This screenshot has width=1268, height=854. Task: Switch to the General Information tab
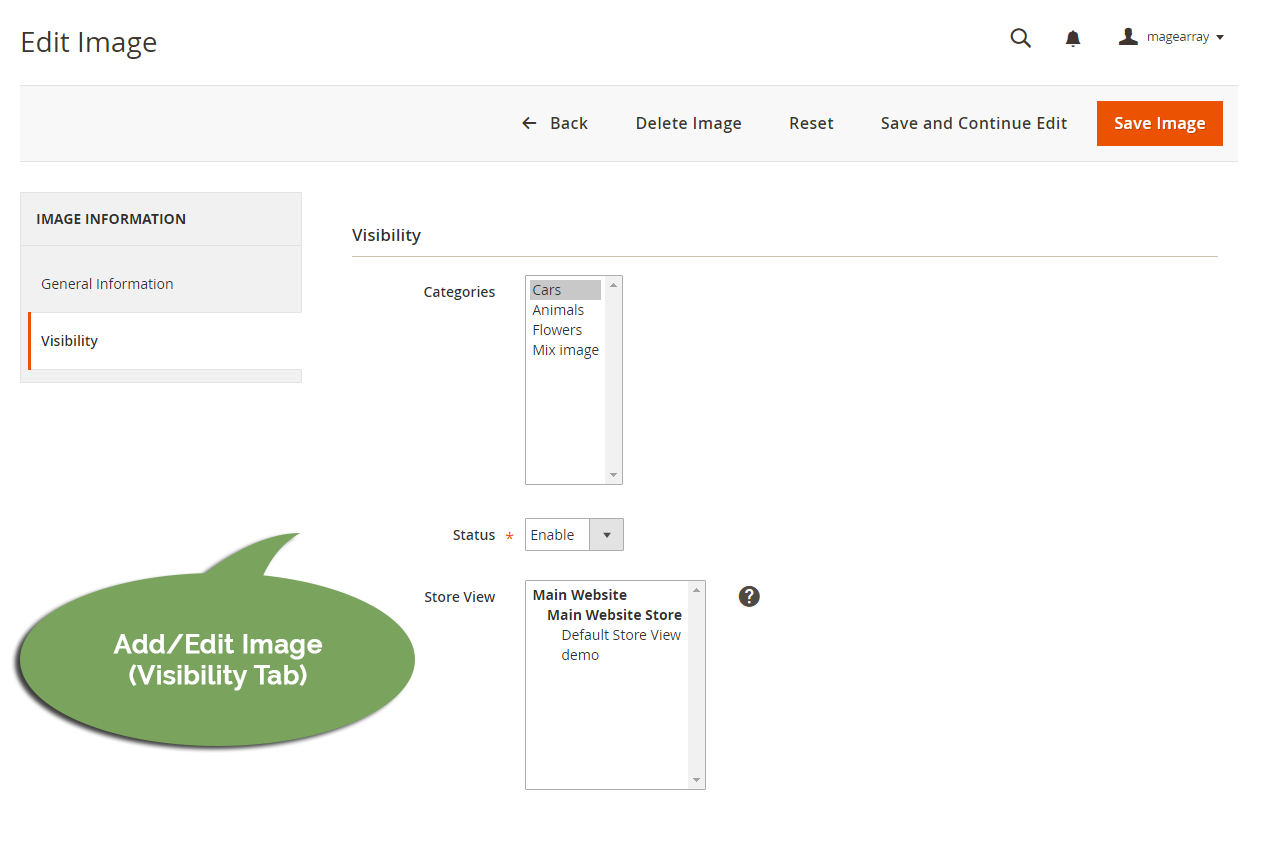coord(107,283)
